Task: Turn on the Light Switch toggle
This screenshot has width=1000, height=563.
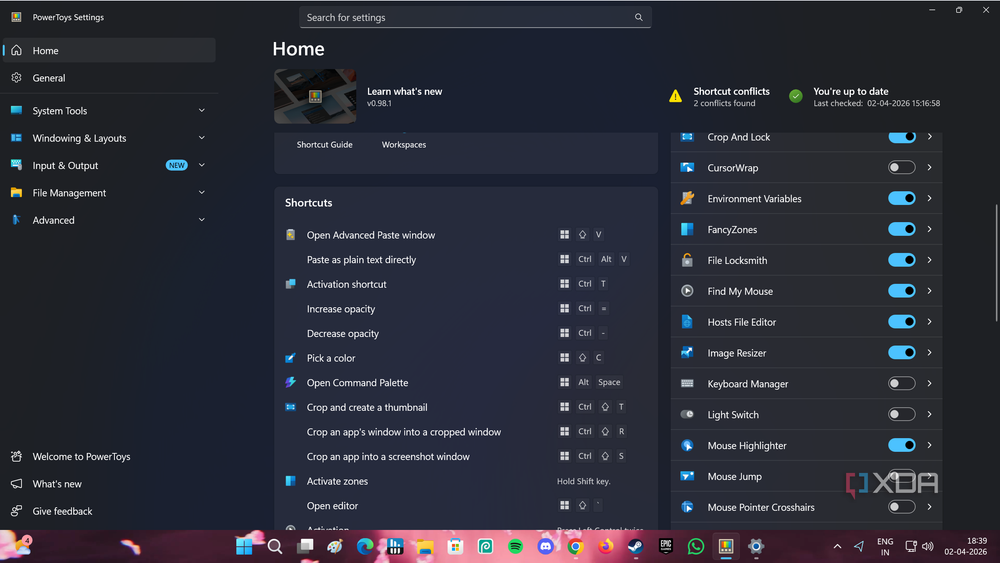Action: (x=902, y=414)
